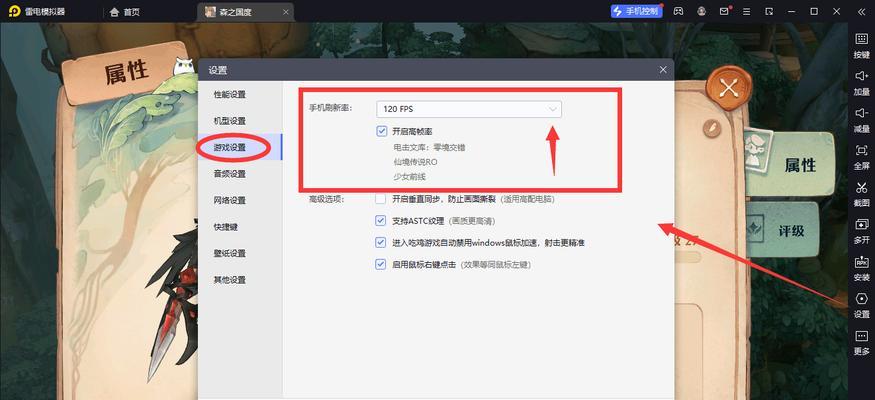Click the 仙境传说RO text
The image size is (875, 400).
pos(415,162)
